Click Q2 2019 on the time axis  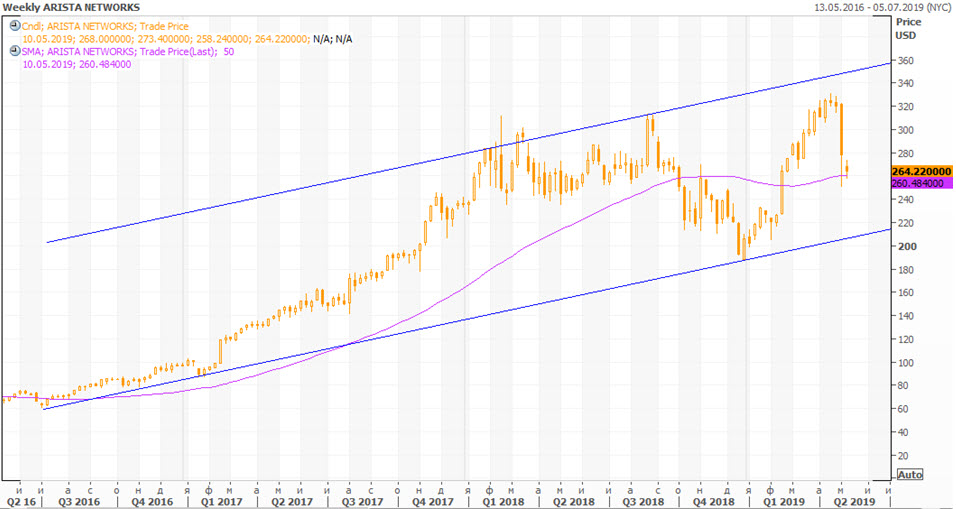[857, 502]
